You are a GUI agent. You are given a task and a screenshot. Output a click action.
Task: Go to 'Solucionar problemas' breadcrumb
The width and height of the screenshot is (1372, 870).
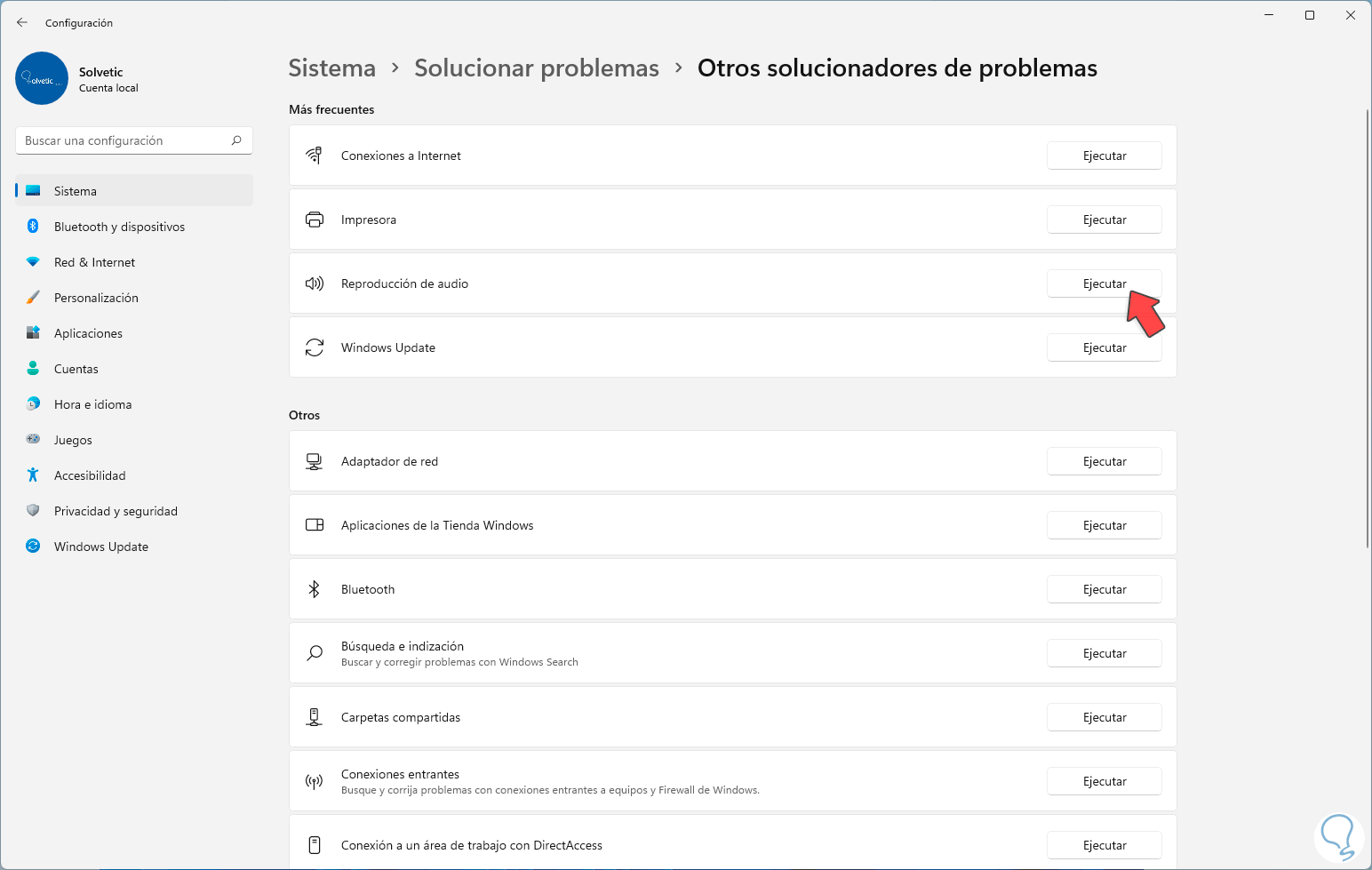[x=537, y=68]
